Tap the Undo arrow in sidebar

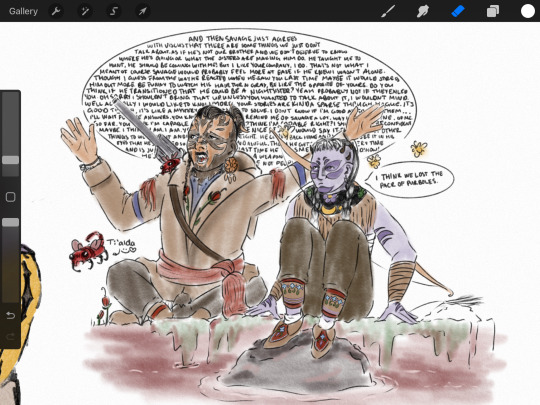point(10,315)
